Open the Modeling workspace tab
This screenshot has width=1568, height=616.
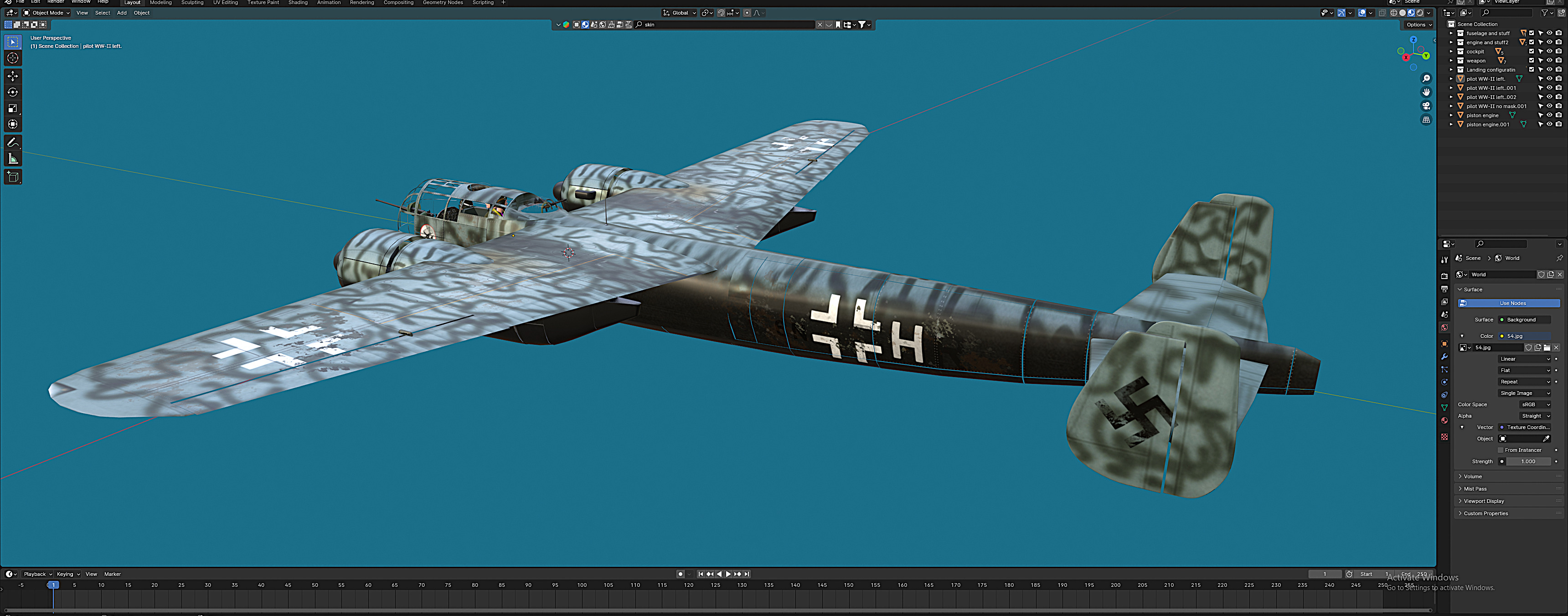(161, 3)
